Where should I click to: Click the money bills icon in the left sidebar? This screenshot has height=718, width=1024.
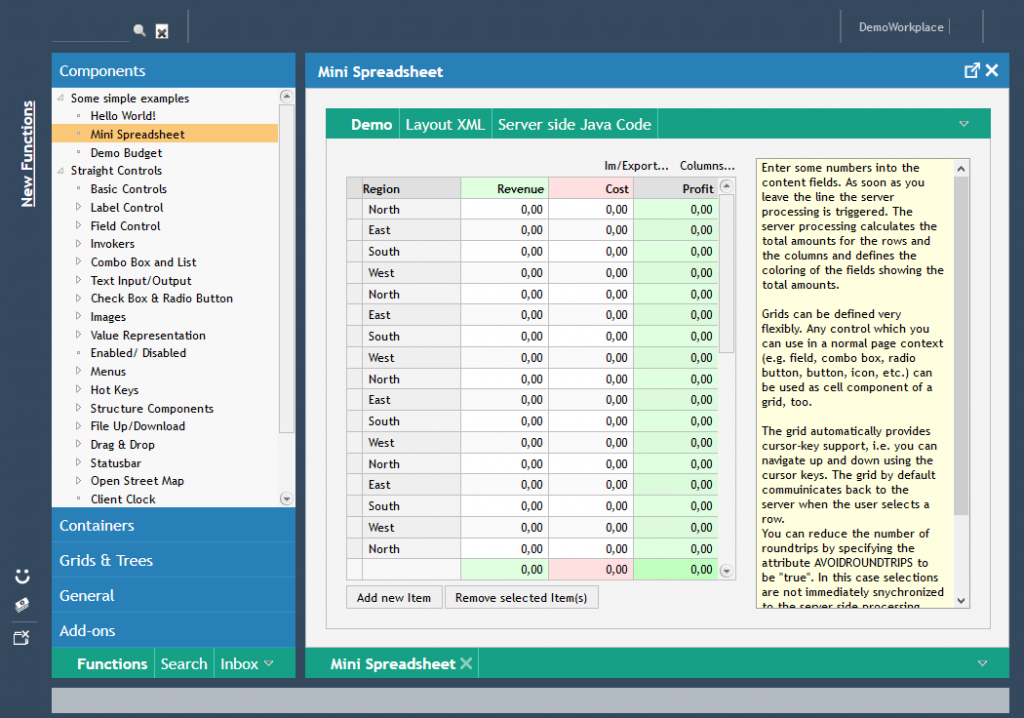[22, 605]
